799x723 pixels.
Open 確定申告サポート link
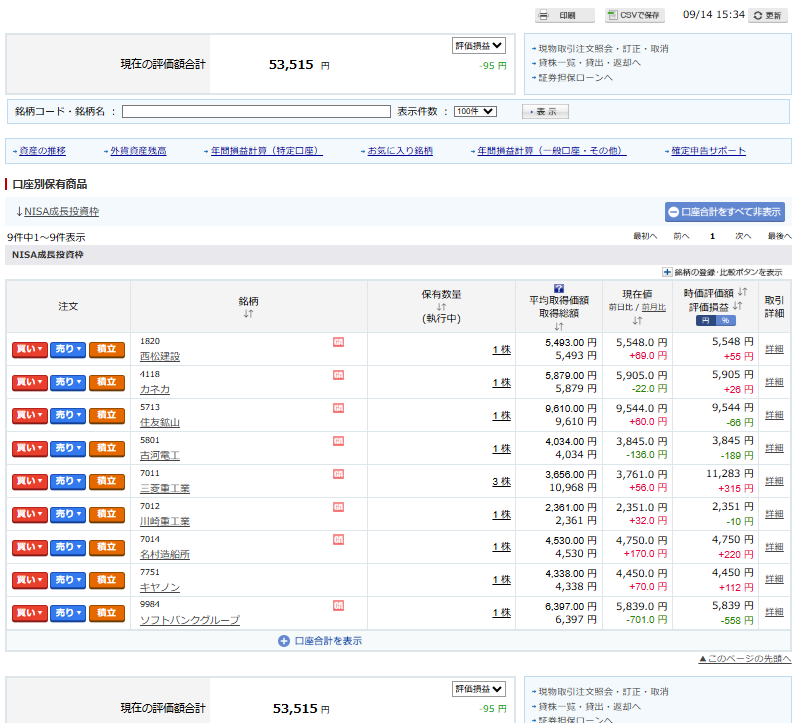pyautogui.click(x=708, y=151)
